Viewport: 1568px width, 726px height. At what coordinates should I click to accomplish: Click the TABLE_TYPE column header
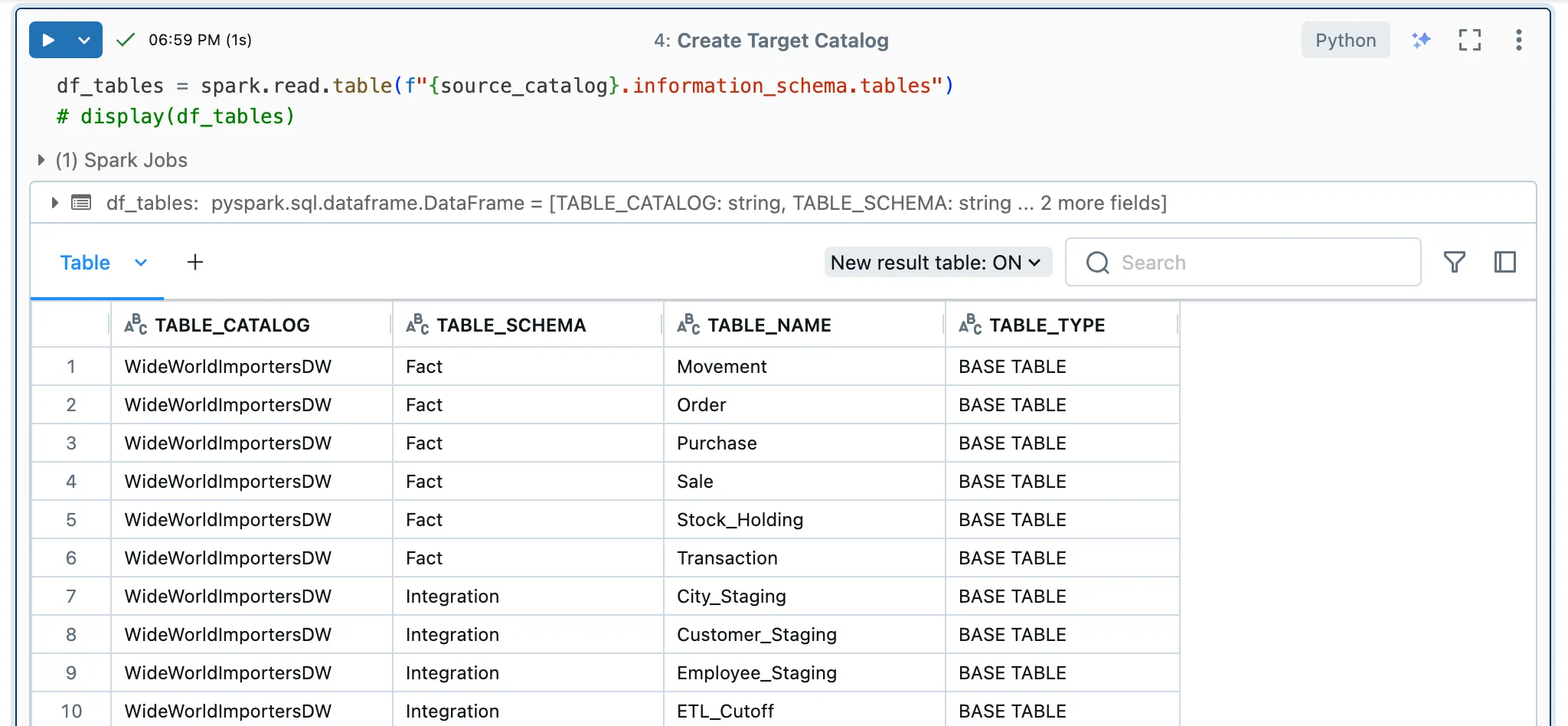pos(1047,325)
